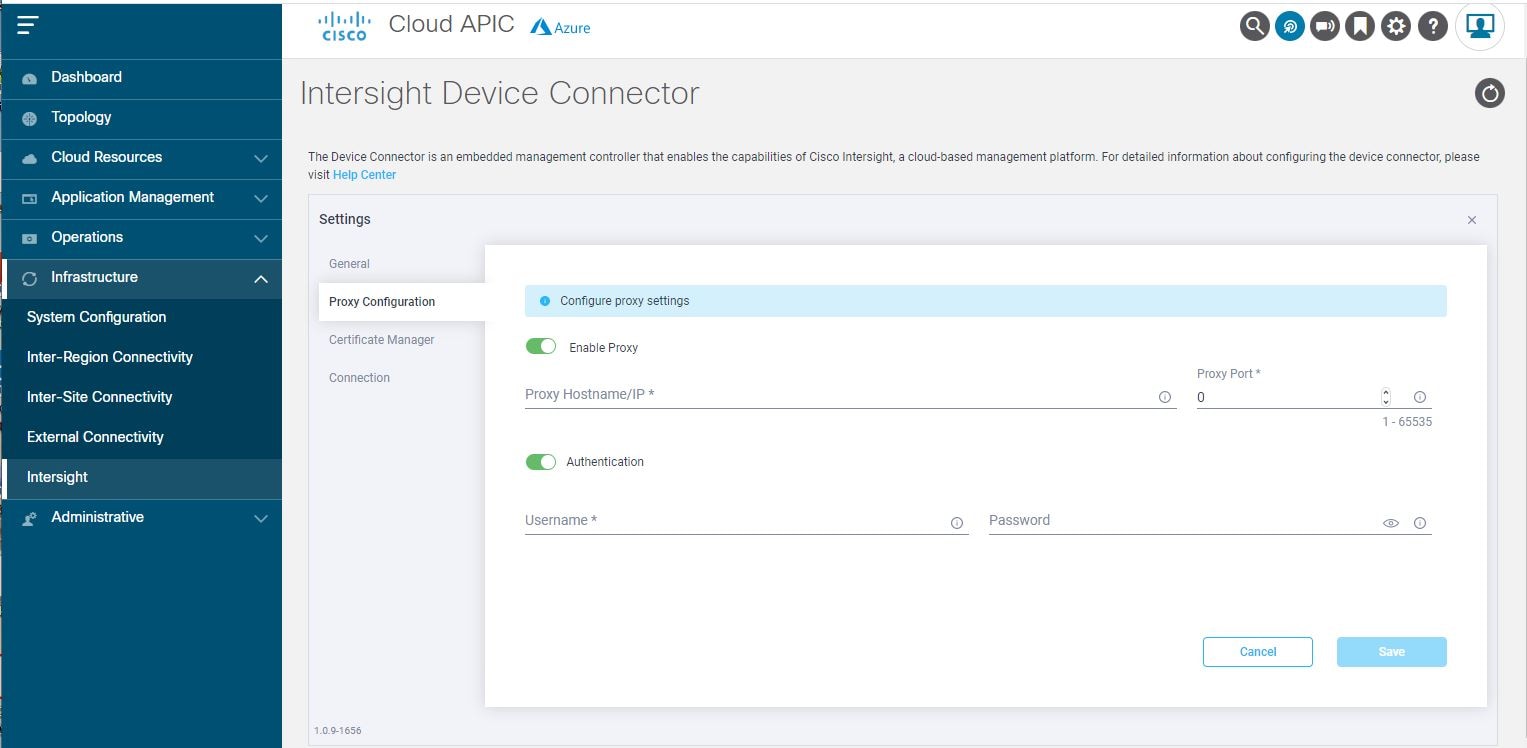The width and height of the screenshot is (1527, 748).
Task: Click the Dashboard gauge icon
Action: coord(29,79)
